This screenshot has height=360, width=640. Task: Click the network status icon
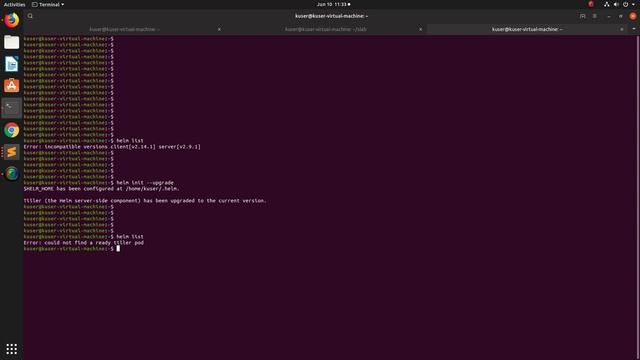(x=607, y=4)
